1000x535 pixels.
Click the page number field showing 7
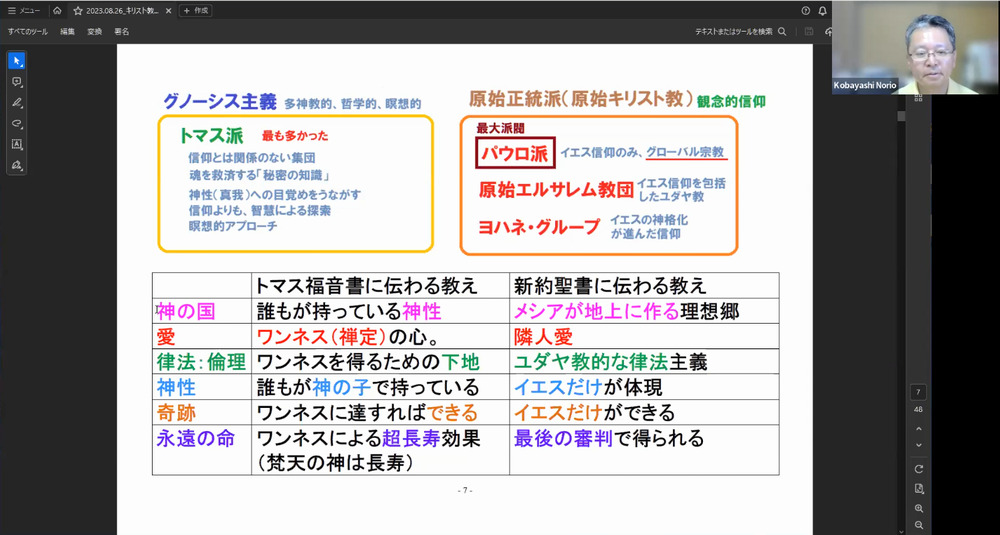click(x=918, y=392)
